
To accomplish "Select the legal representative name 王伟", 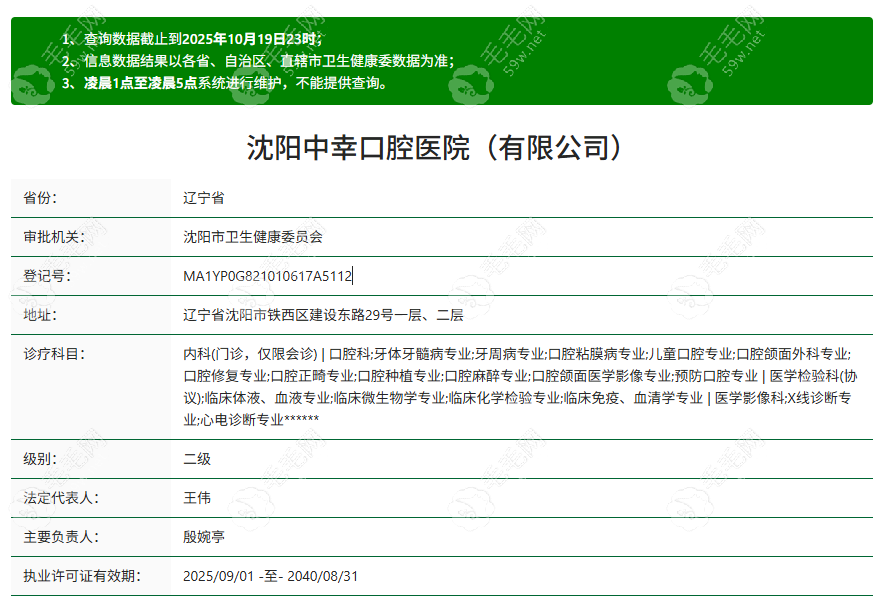I will point(197,498).
